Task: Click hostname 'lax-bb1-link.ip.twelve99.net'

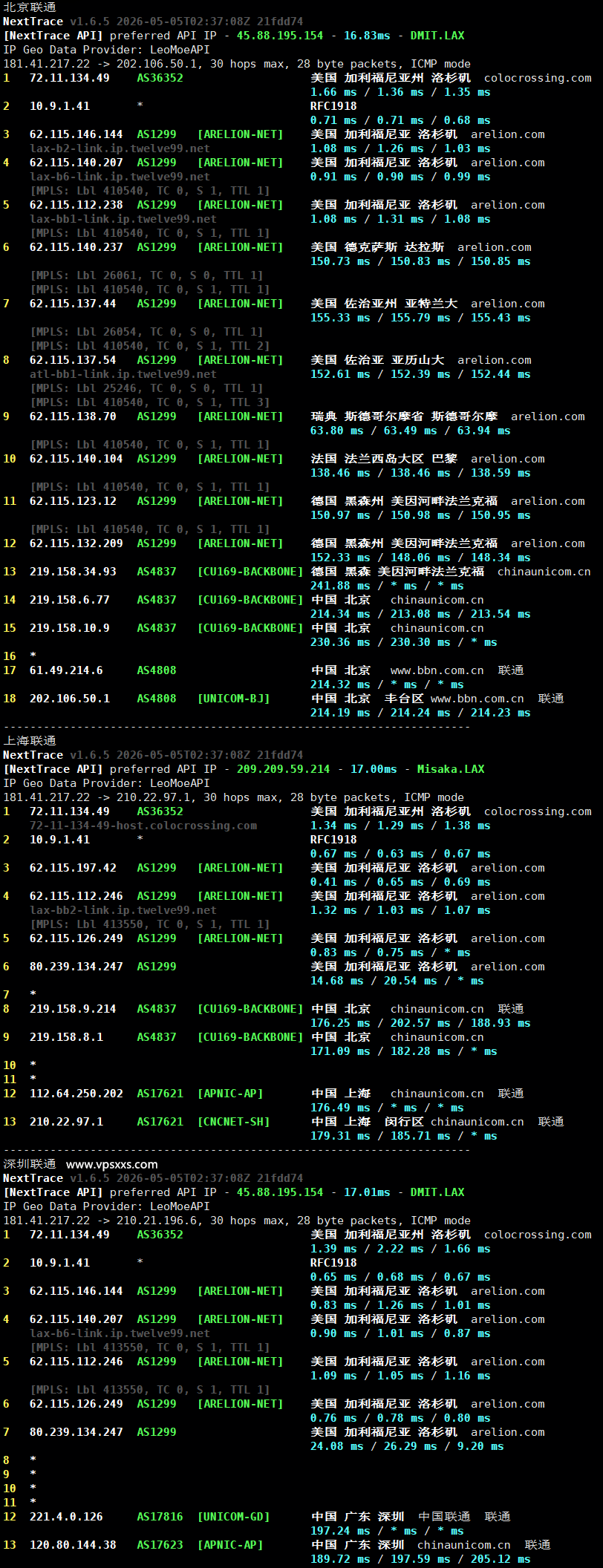Action: (123, 218)
